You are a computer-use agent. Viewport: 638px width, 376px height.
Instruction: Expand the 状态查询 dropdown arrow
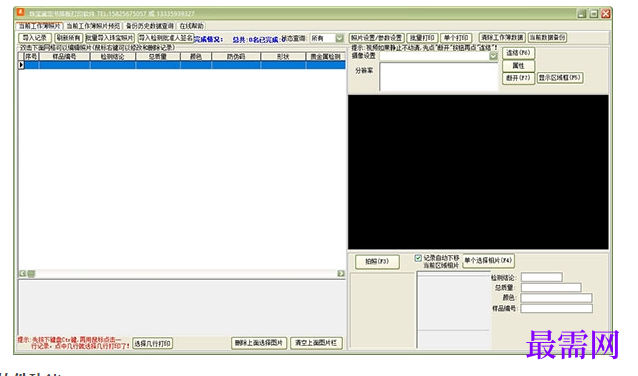click(x=339, y=38)
